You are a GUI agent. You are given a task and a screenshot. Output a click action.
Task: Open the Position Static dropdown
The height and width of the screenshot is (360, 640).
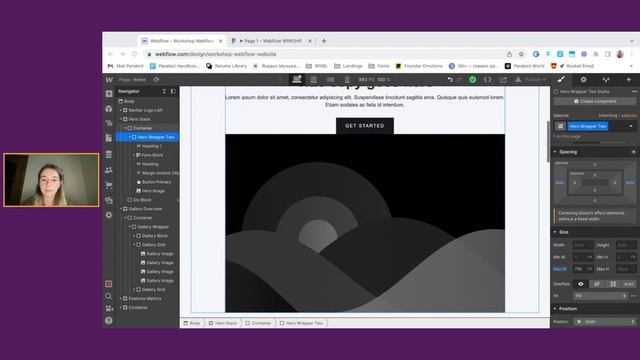pyautogui.click(x=605, y=322)
